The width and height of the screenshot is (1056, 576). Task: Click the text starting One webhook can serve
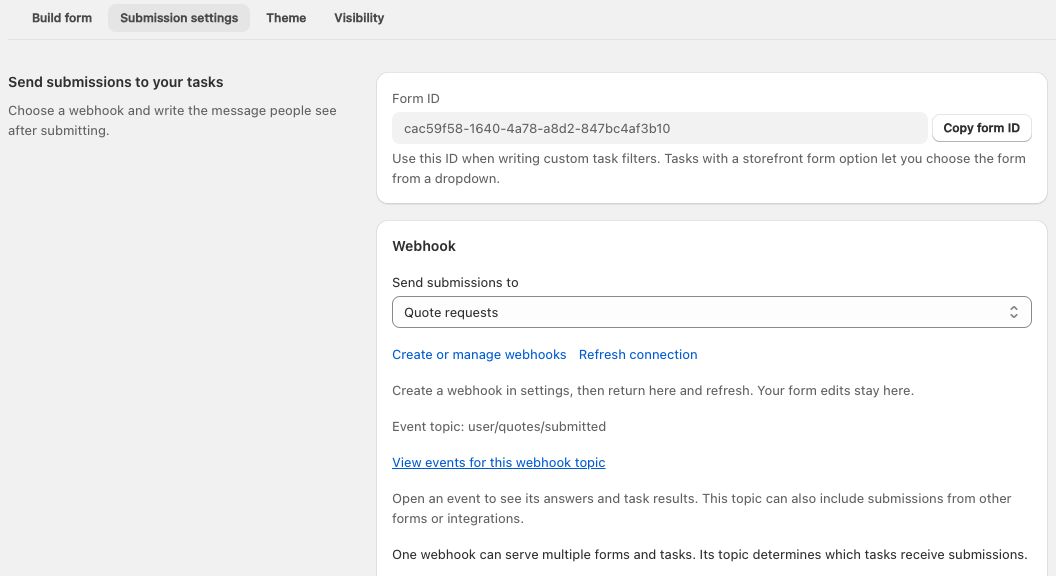pos(709,554)
